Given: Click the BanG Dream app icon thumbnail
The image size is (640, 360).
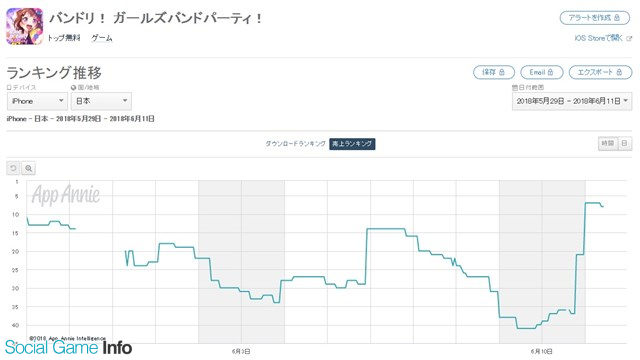Looking at the screenshot, I should click(x=24, y=26).
